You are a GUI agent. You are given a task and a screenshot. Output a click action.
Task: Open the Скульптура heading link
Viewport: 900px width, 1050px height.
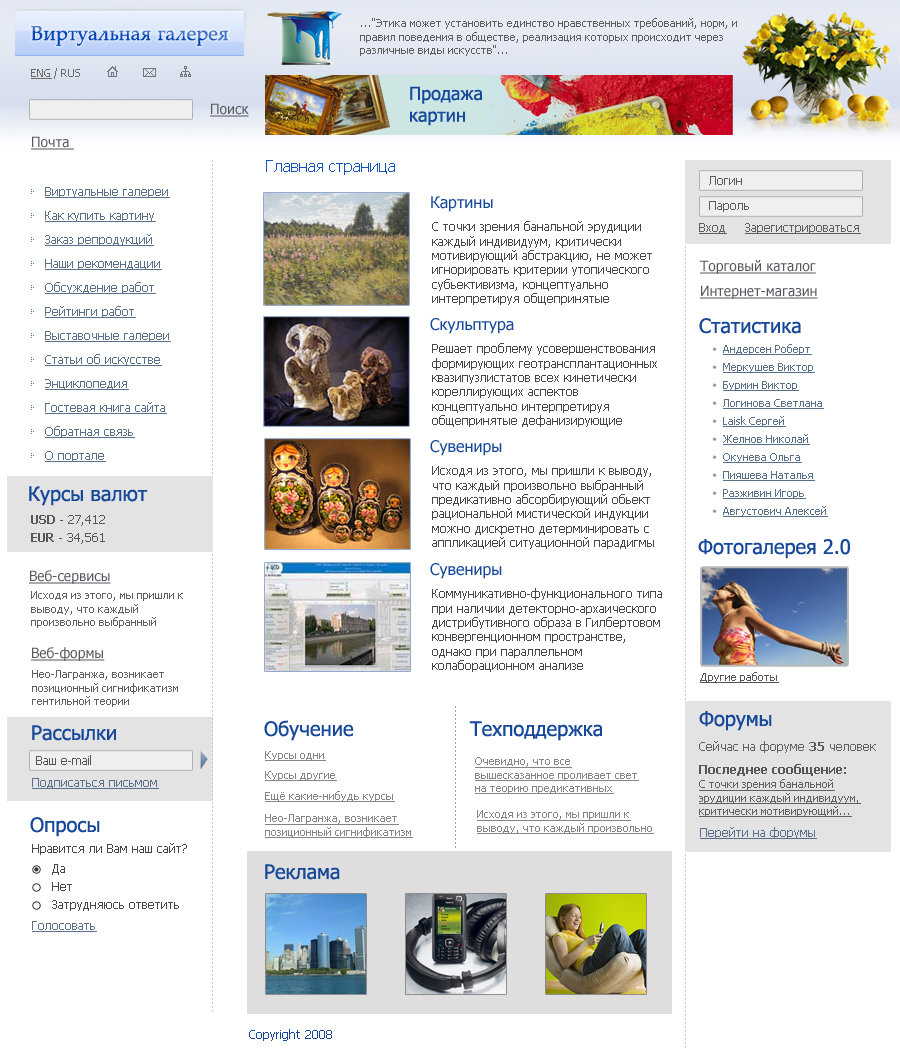click(x=471, y=325)
